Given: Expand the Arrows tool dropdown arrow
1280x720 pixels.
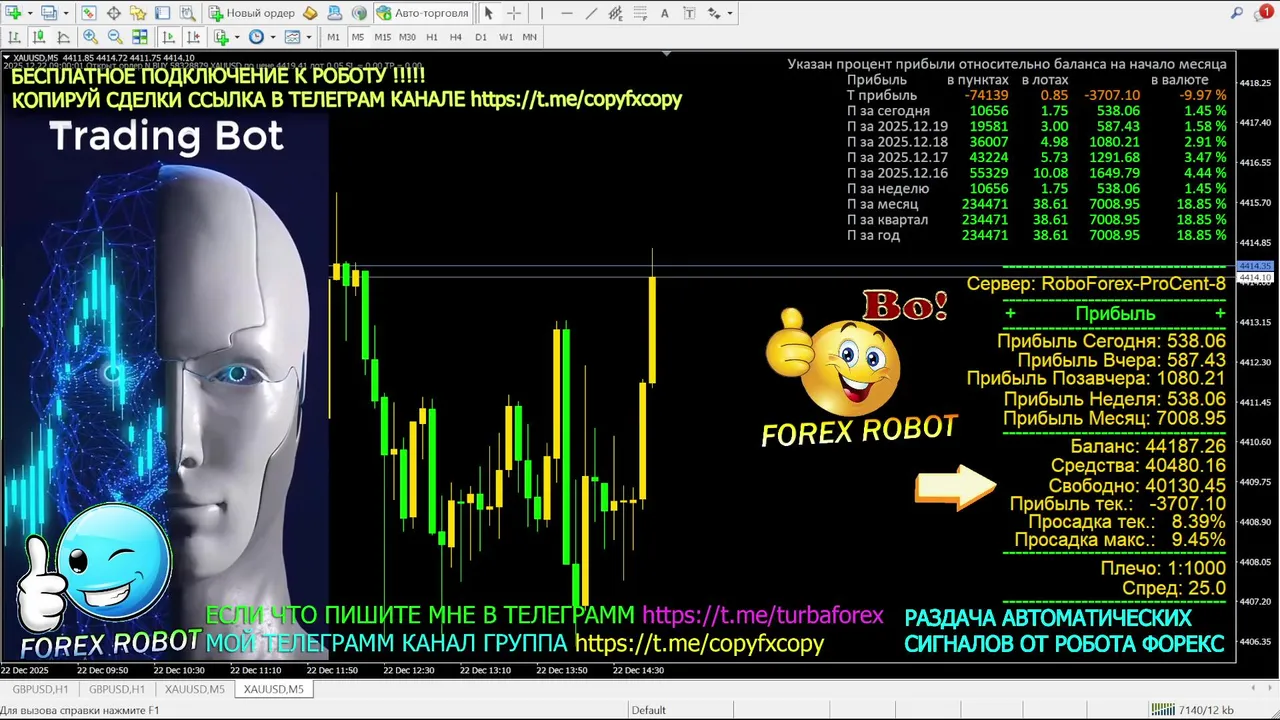Looking at the screenshot, I should 730,13.
